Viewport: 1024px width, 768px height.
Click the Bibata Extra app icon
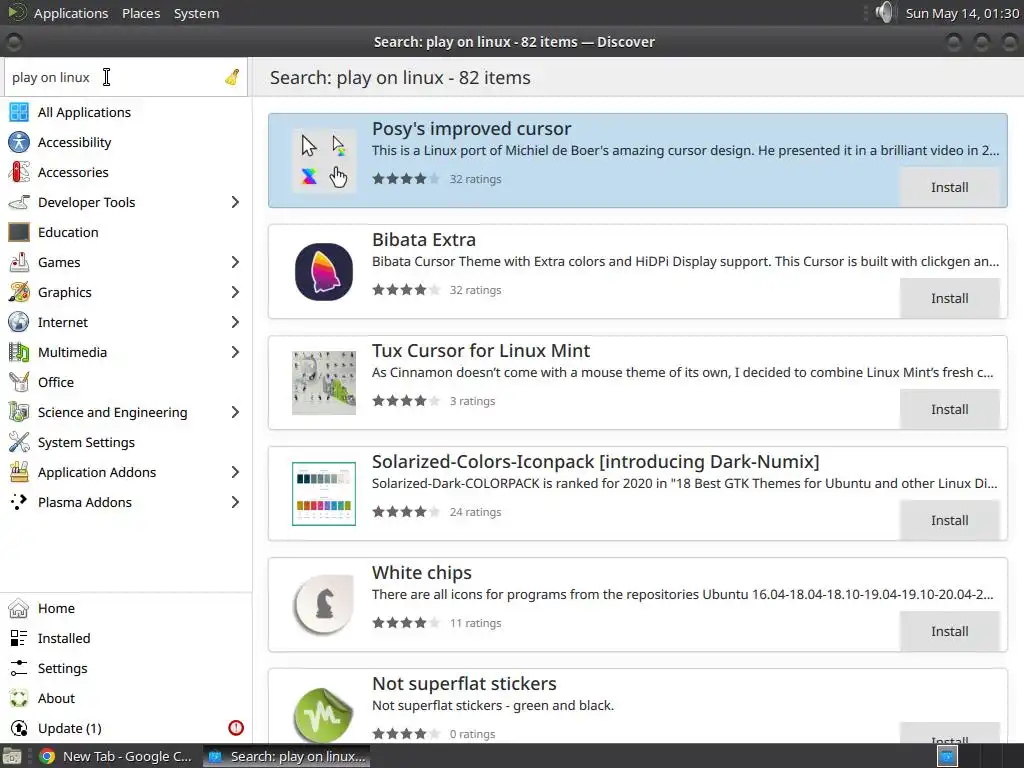324,272
